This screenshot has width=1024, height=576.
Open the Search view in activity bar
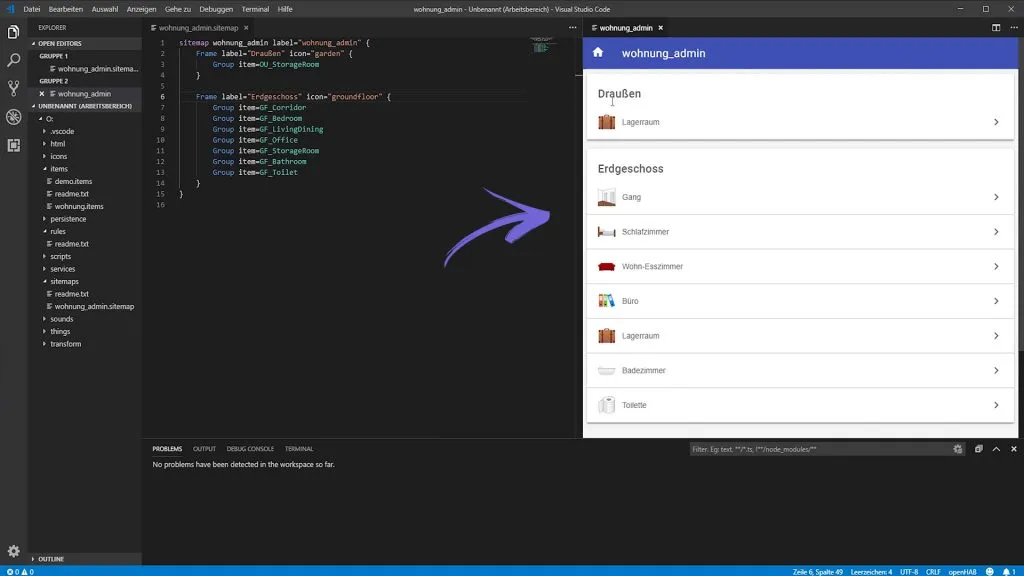click(x=13, y=60)
